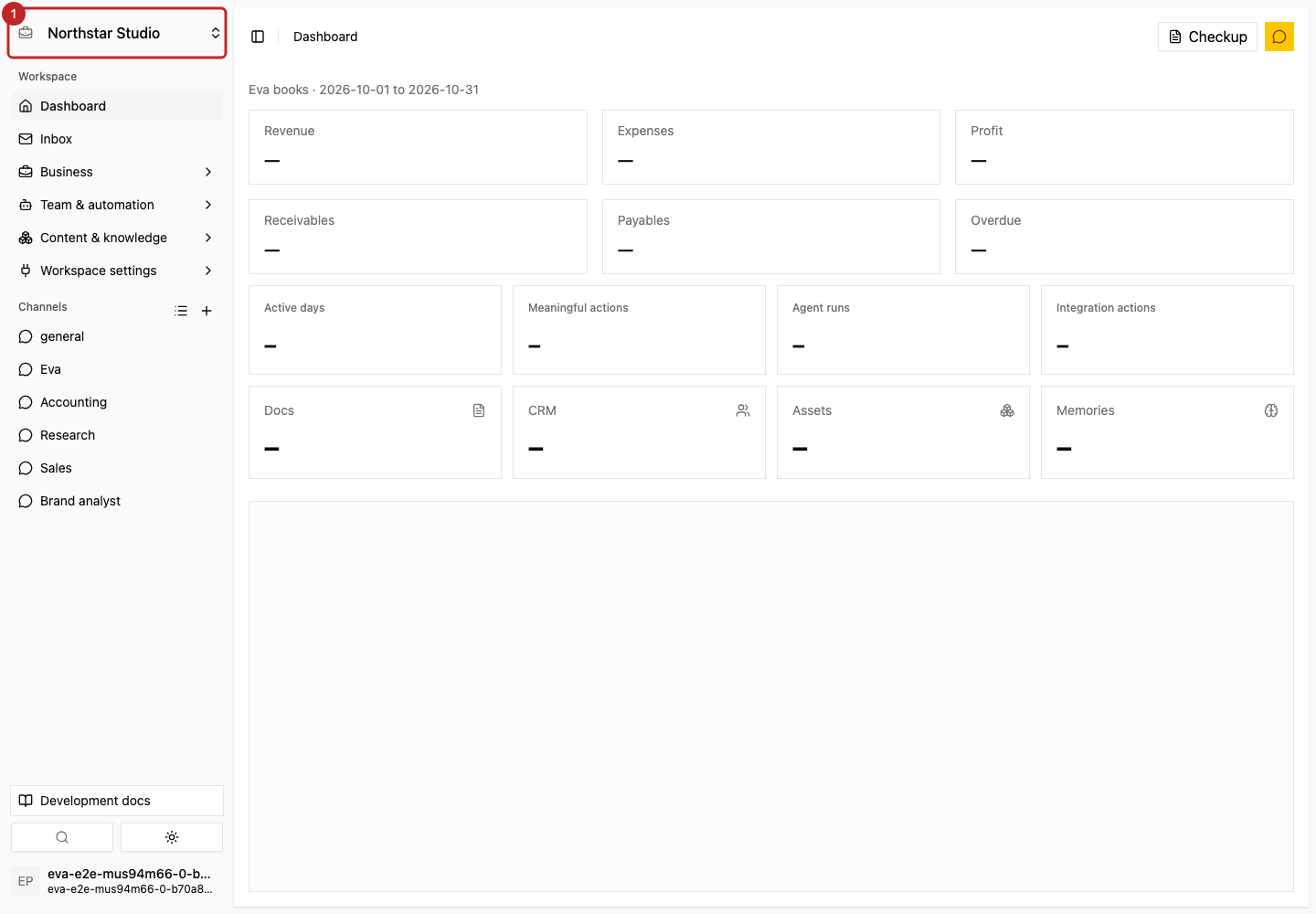Click the Payables card
The image size is (1316, 914).
tap(771, 237)
